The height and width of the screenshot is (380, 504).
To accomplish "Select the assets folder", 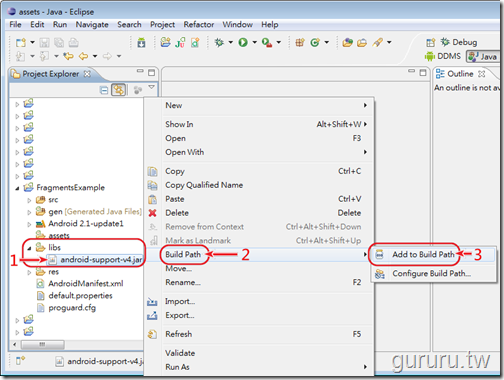I will coord(53,236).
